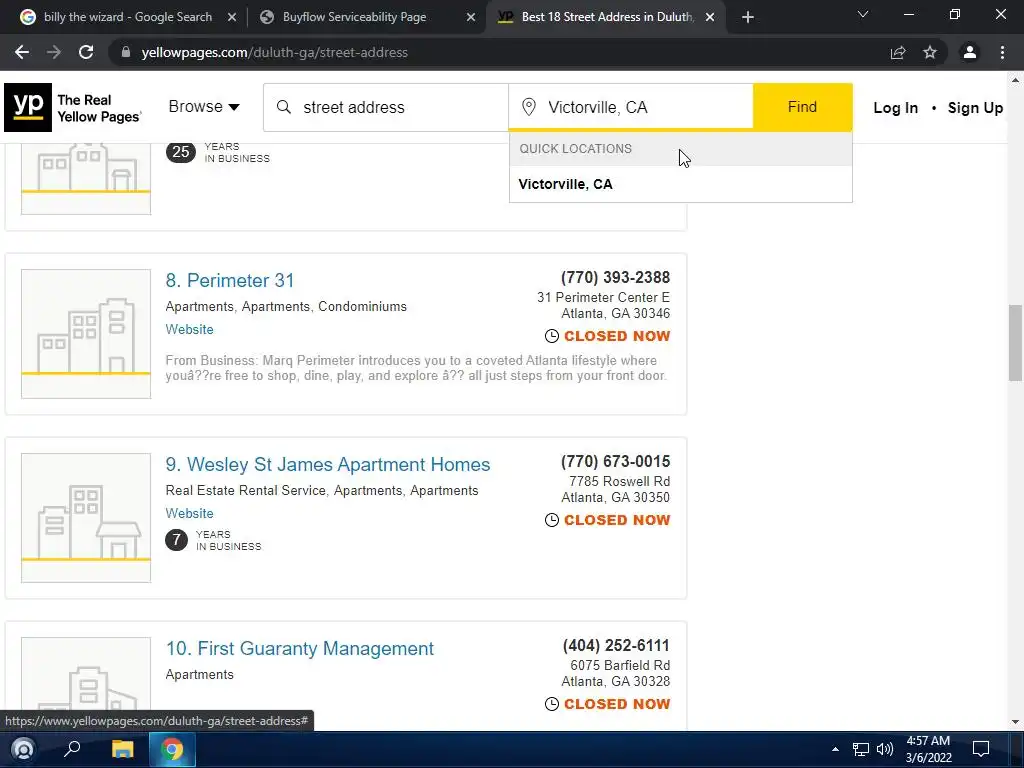Open File Explorer from taskbar
Image resolution: width=1024 pixels, height=768 pixels.
pos(122,749)
